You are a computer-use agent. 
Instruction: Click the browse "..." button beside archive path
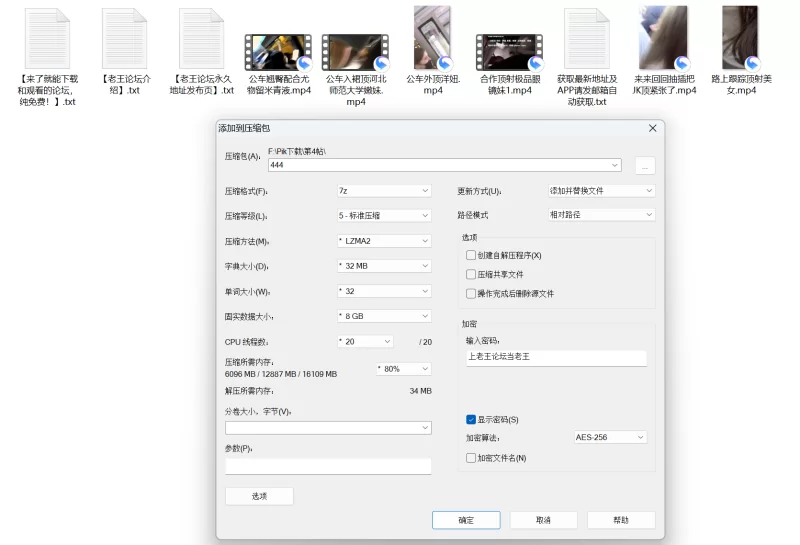[x=645, y=165]
